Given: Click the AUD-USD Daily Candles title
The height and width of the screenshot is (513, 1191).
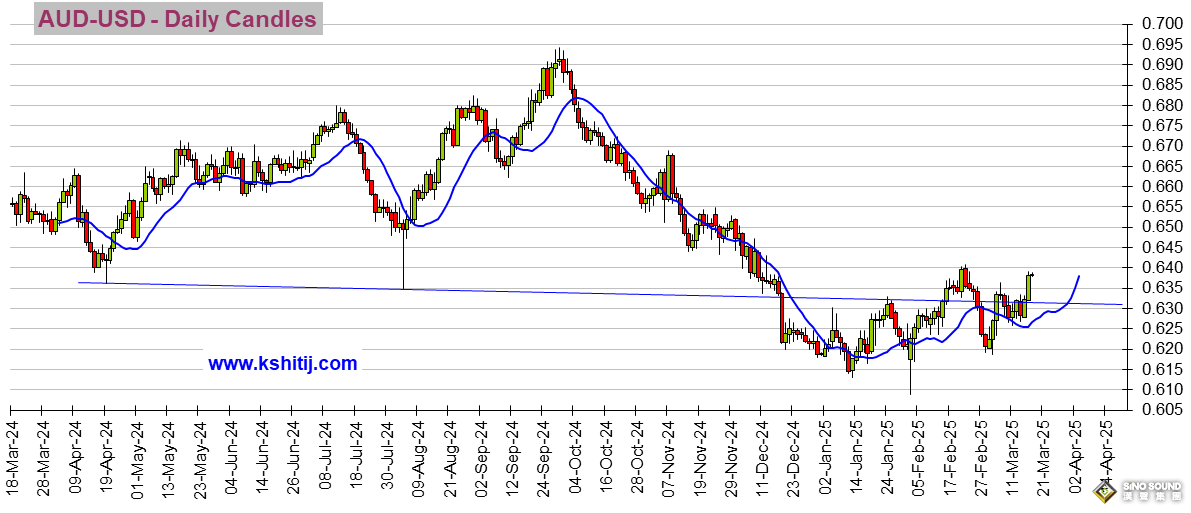Looking at the screenshot, I should pyautogui.click(x=178, y=19).
